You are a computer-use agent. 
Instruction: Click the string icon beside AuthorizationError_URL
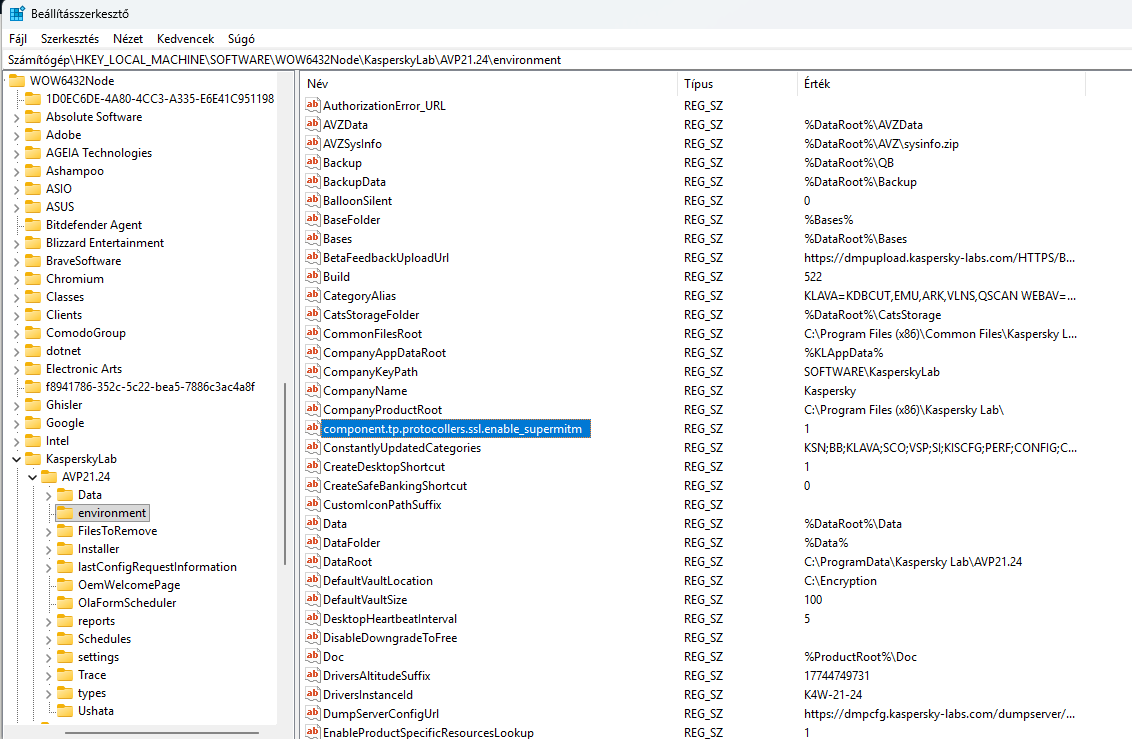click(313, 105)
